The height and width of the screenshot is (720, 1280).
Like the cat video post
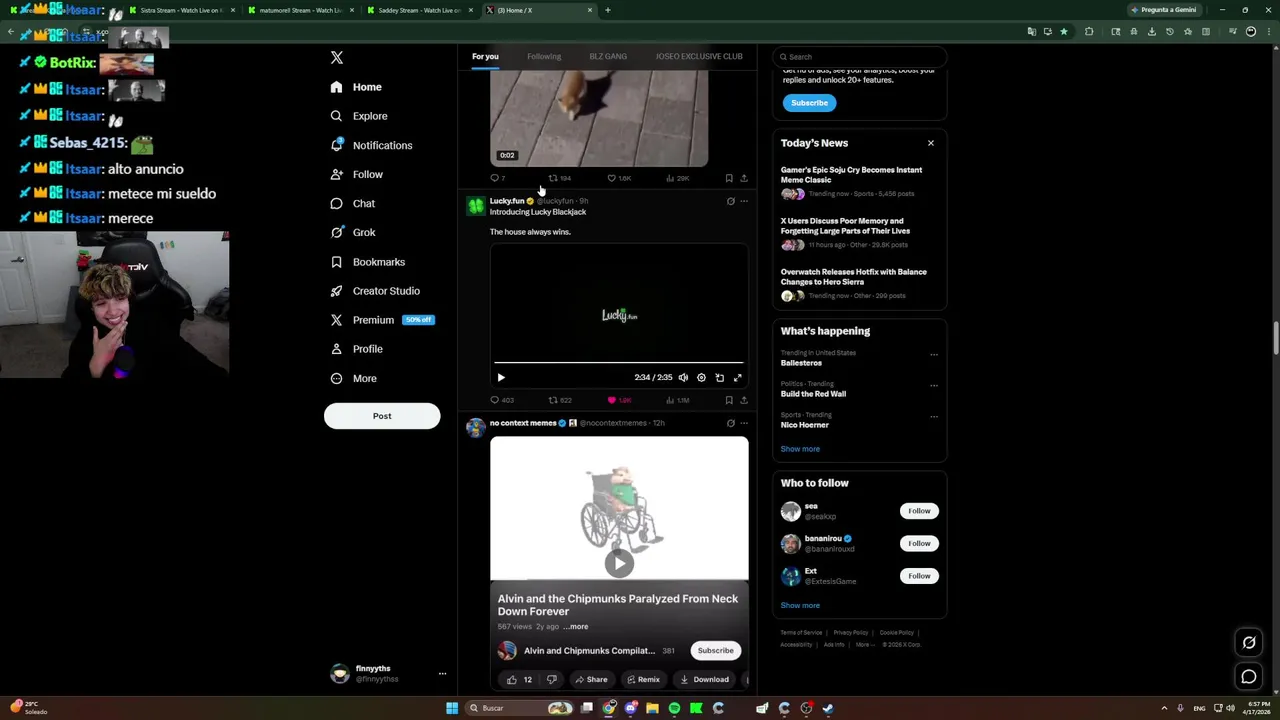619,178
